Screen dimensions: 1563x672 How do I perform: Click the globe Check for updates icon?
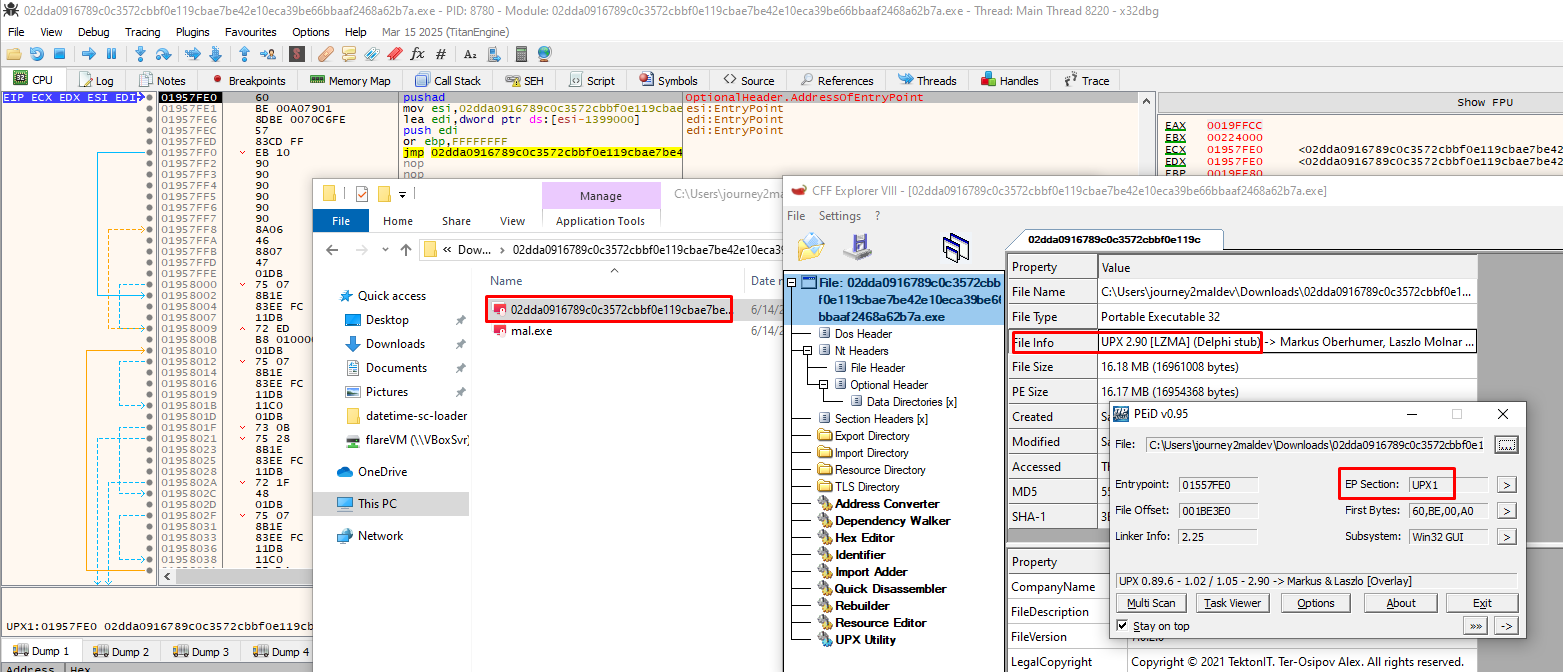click(544, 54)
